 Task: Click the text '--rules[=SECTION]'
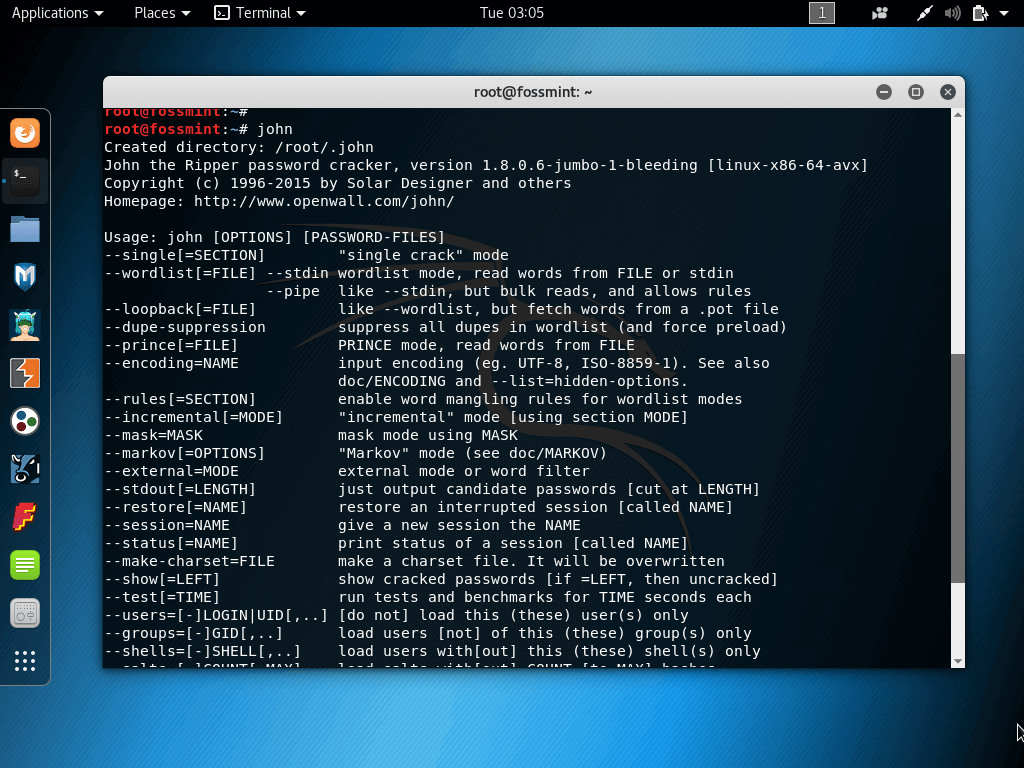[180, 399]
